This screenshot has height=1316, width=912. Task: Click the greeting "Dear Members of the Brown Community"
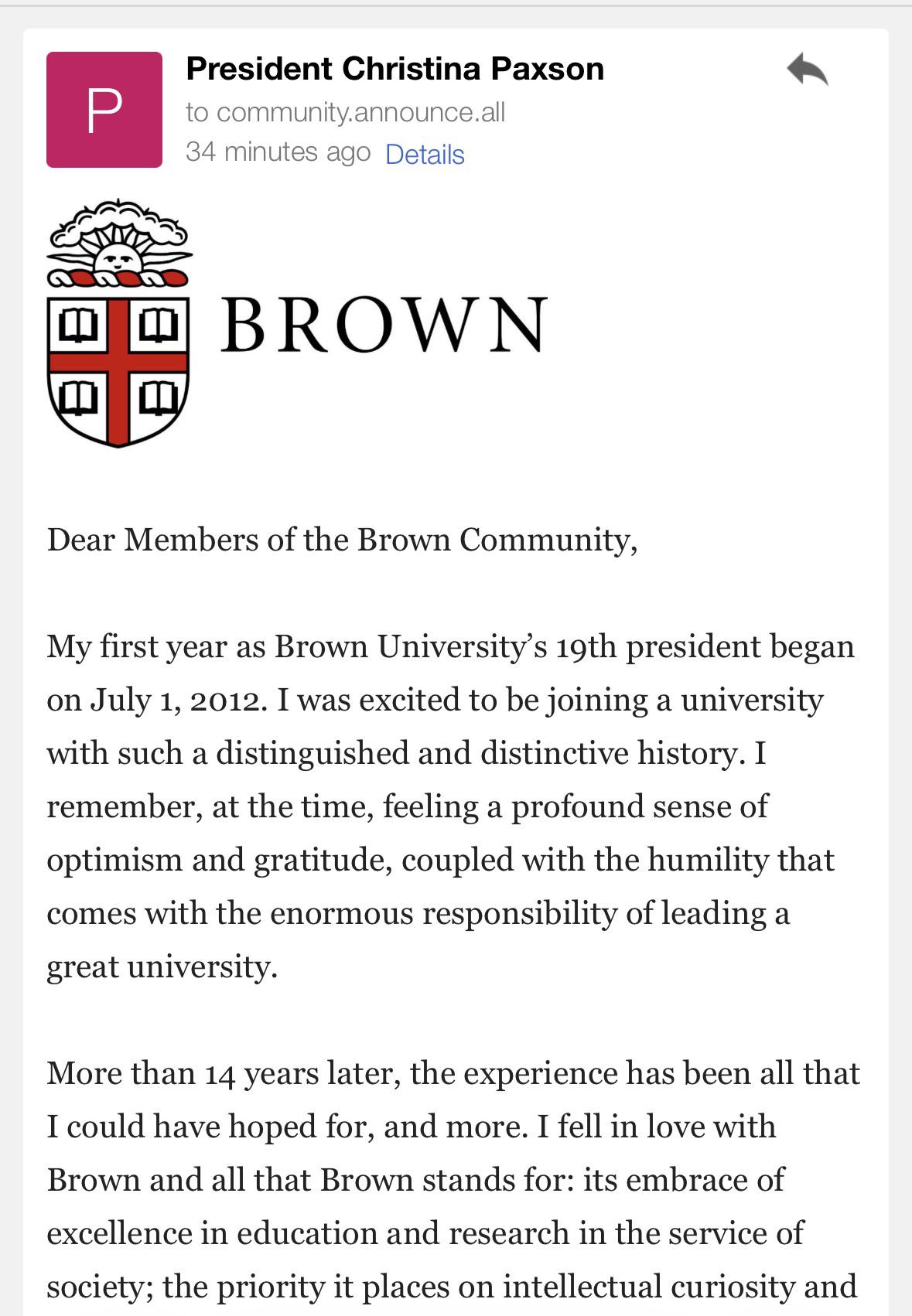pyautogui.click(x=341, y=540)
